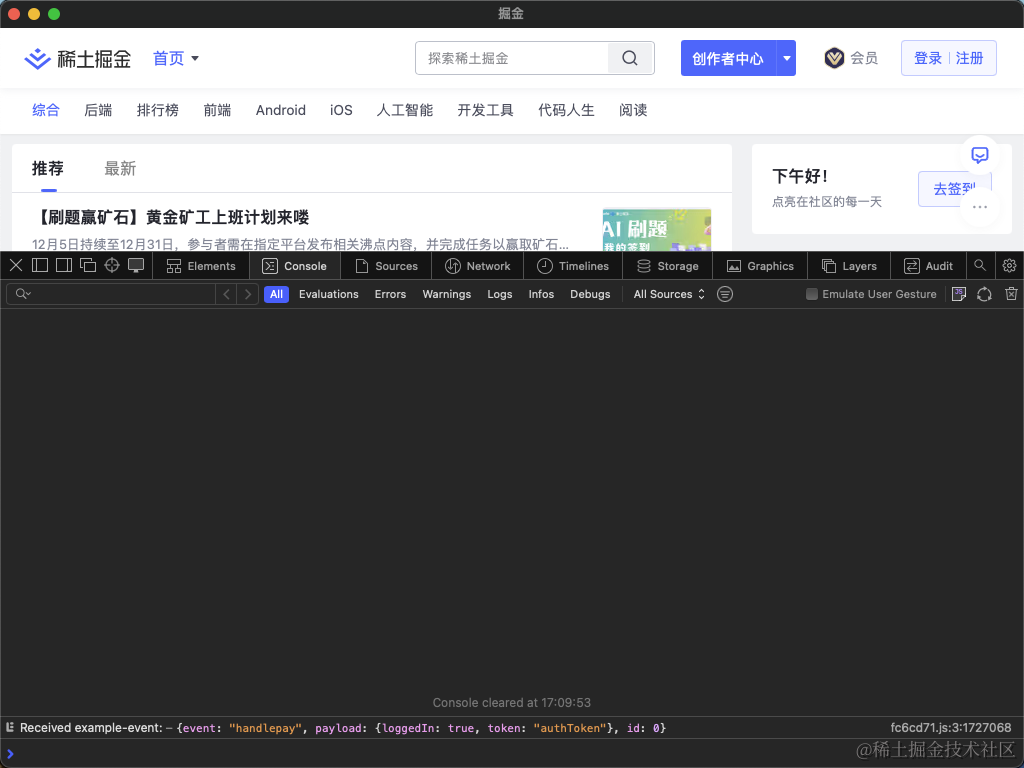
Task: Select the Console tab
Action: 295,266
